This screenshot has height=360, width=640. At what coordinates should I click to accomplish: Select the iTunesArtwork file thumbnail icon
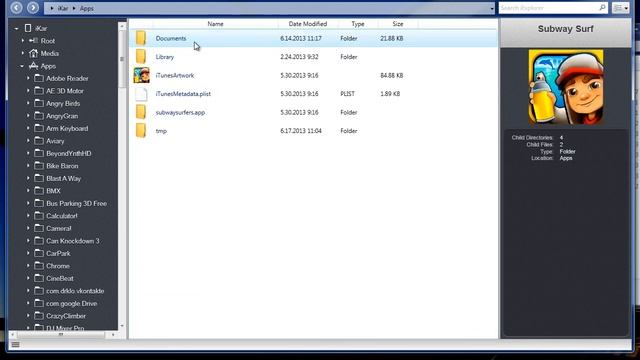[x=142, y=76]
